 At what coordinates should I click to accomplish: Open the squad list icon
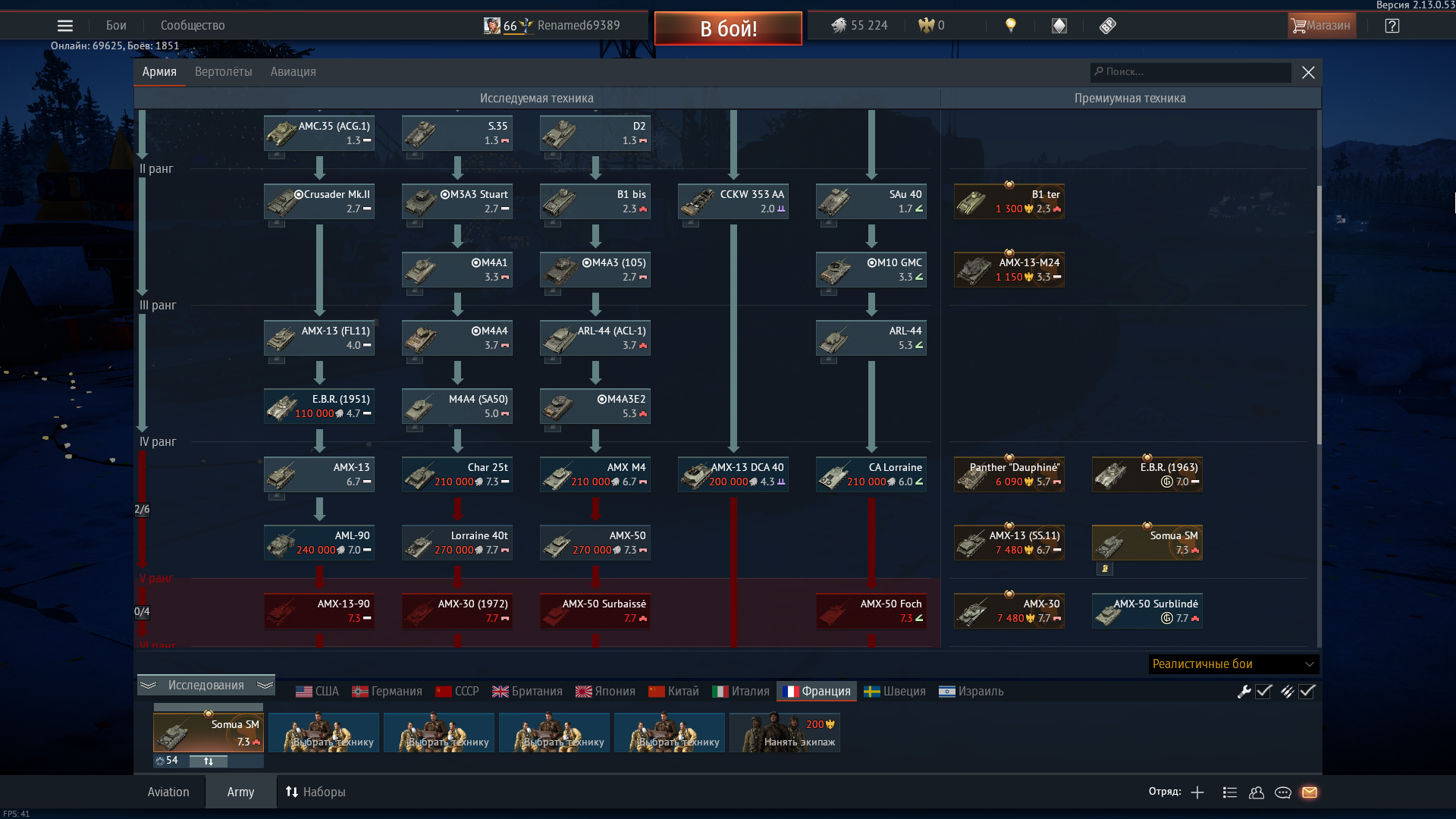pyautogui.click(x=1230, y=792)
